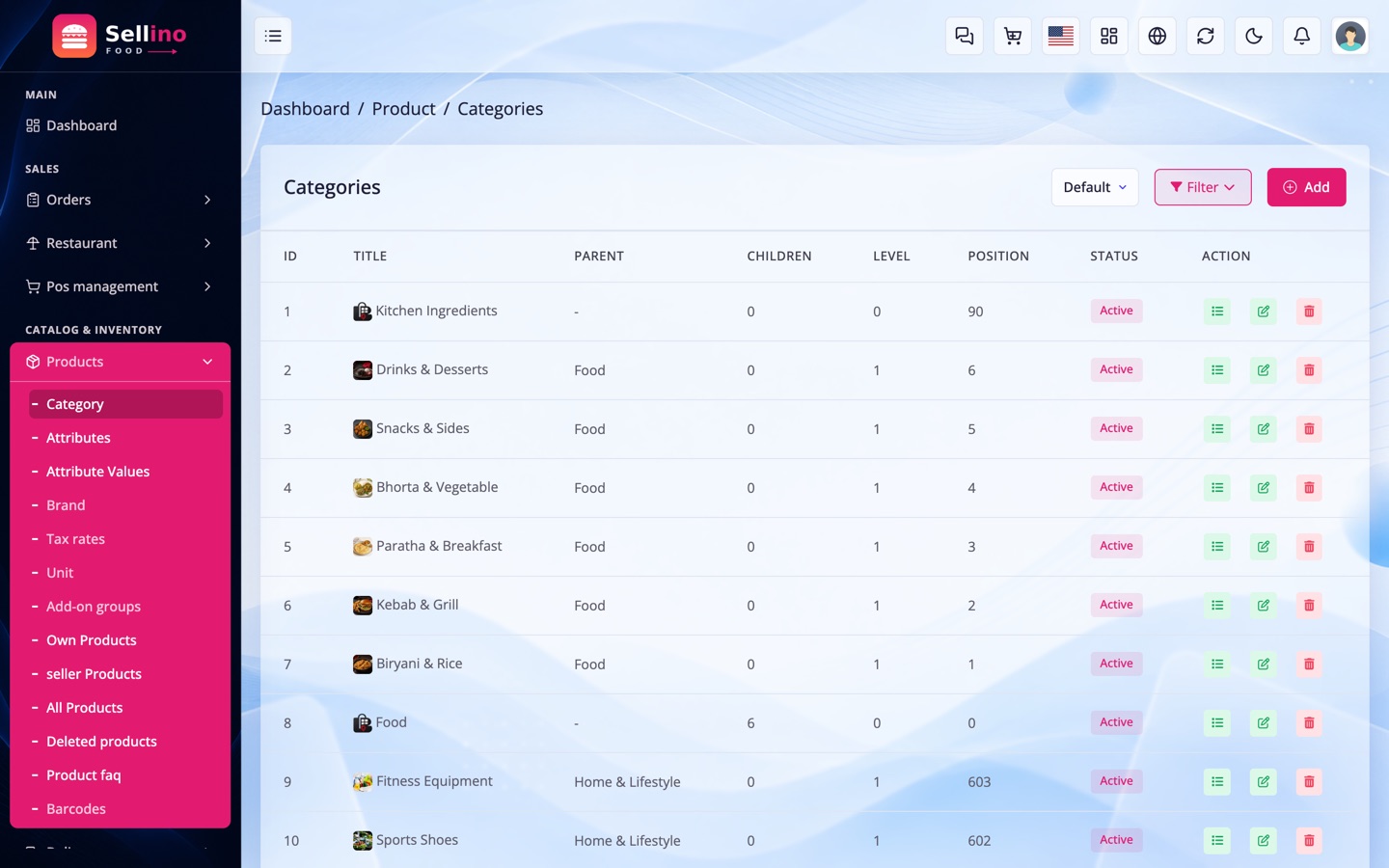Click the Sellino Food logo
The image size is (1389, 868).
(120, 36)
